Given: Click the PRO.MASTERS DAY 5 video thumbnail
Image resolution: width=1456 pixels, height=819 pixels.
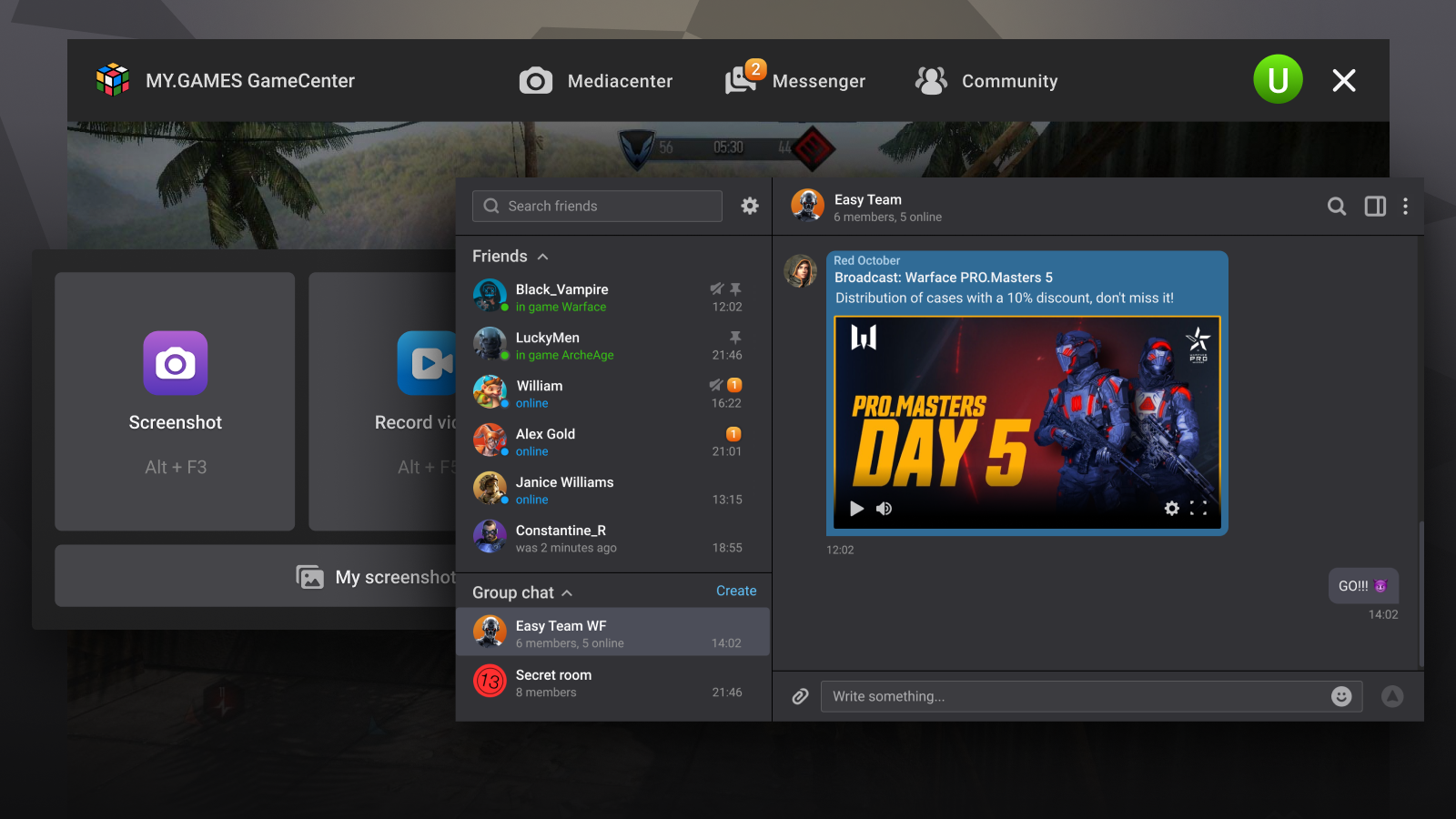Looking at the screenshot, I should click(1027, 422).
